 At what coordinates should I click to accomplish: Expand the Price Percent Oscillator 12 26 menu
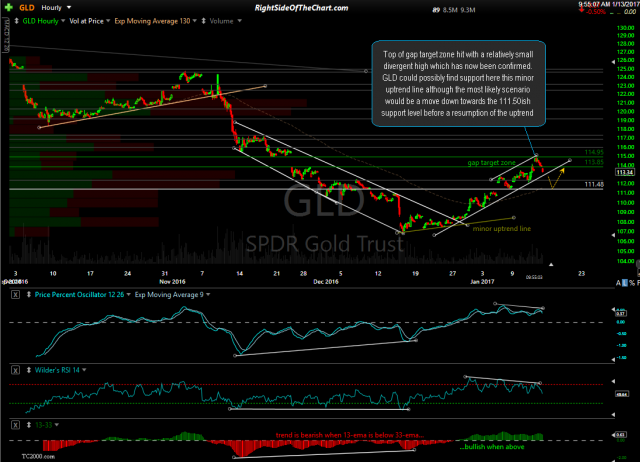click(x=129, y=295)
